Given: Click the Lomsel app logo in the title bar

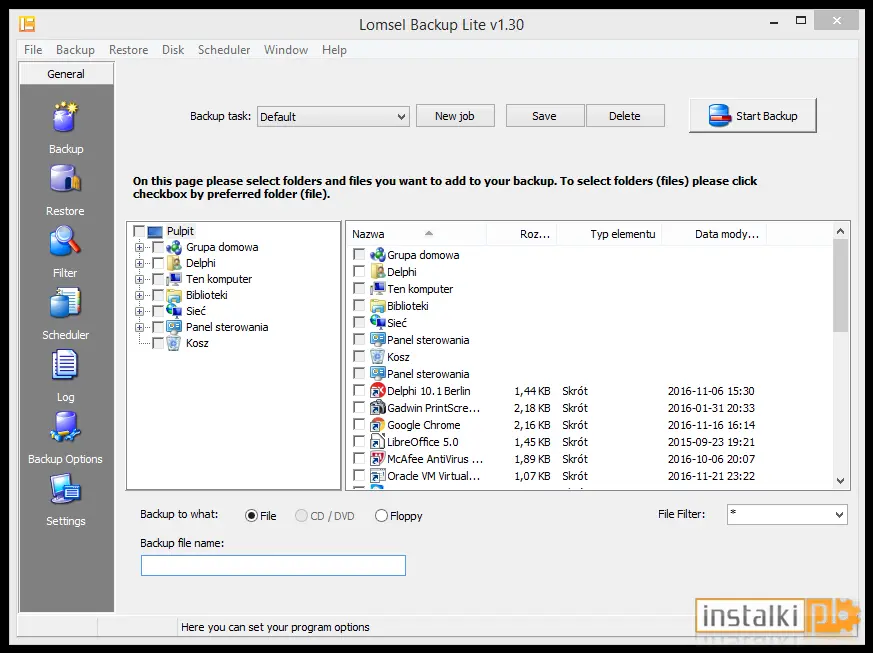Looking at the screenshot, I should coord(27,24).
